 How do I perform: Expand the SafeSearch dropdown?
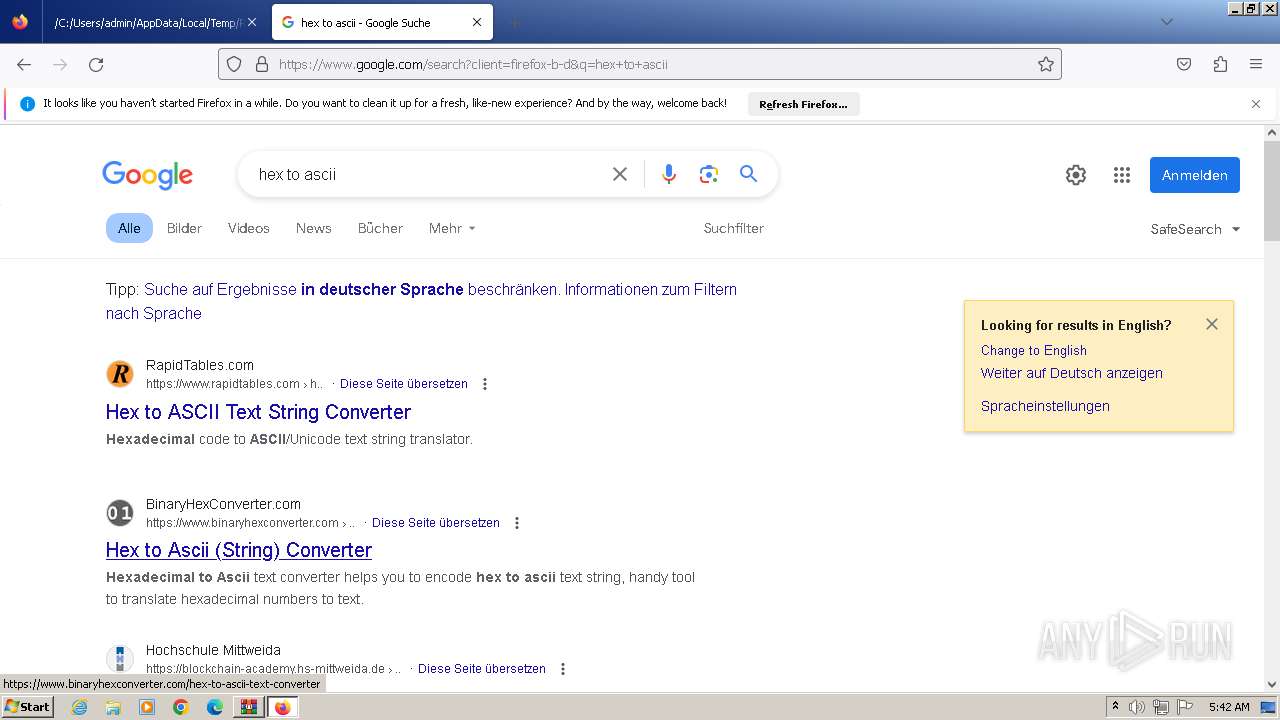point(1195,229)
